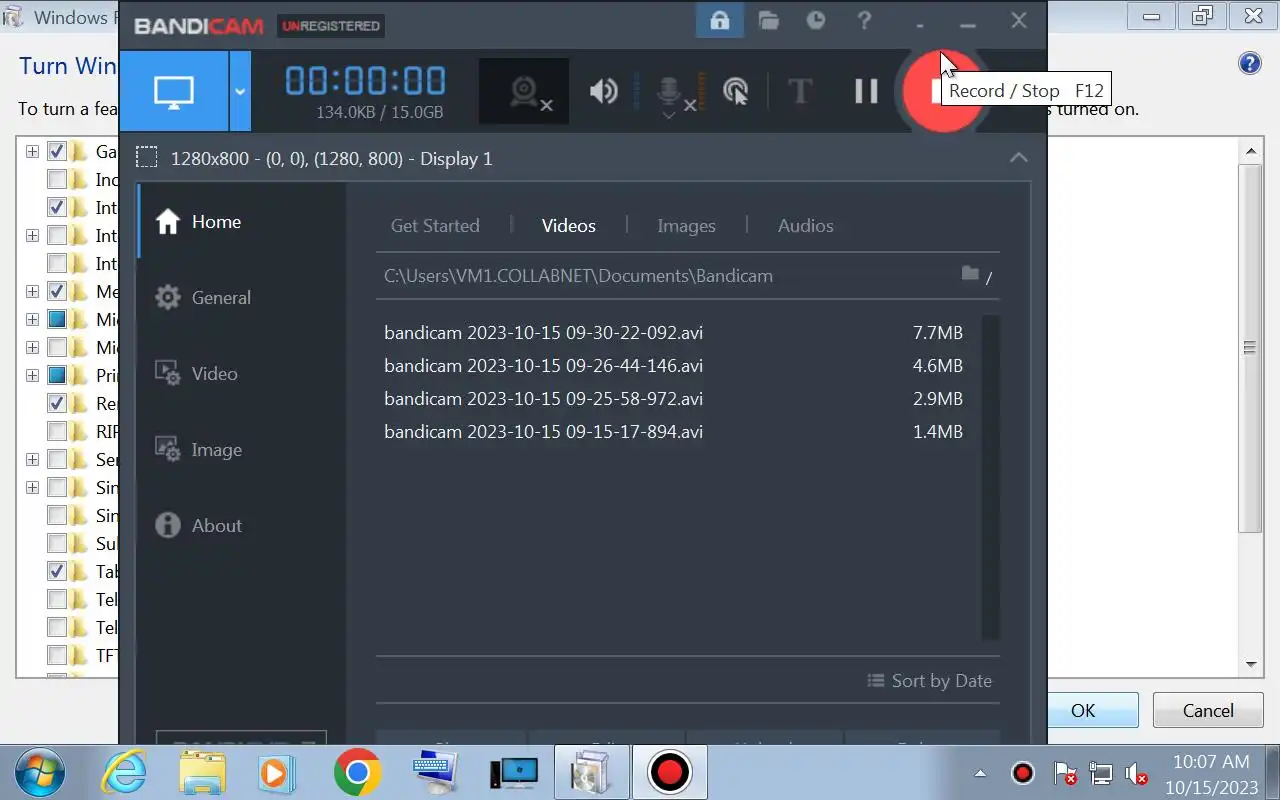The width and height of the screenshot is (1280, 800).
Task: Check the 'Su' feature checkbox in Windows Features
Action: (57, 544)
